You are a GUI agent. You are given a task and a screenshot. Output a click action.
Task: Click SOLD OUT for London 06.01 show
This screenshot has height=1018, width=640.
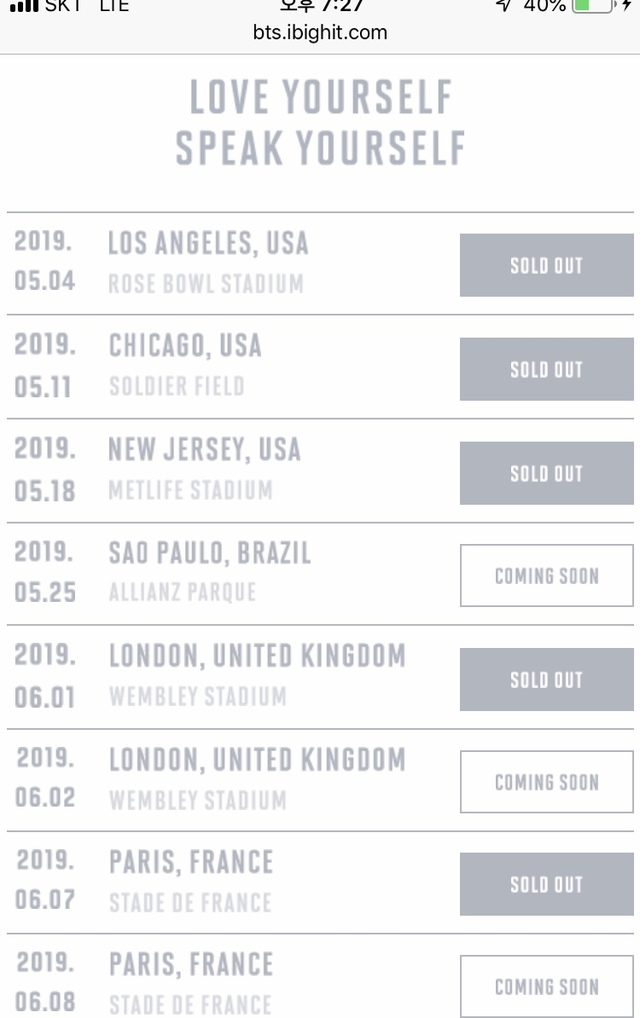click(546, 680)
